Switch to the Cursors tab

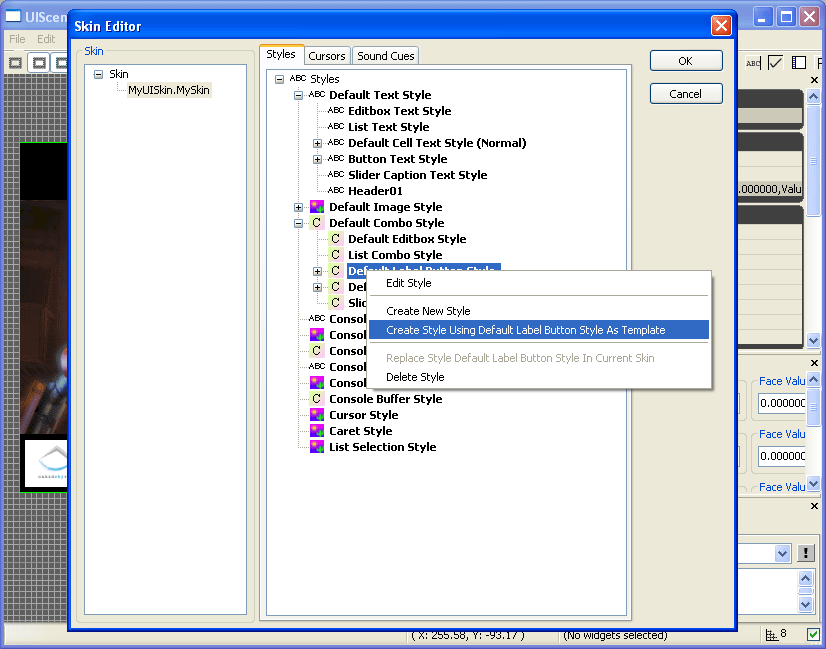(327, 56)
